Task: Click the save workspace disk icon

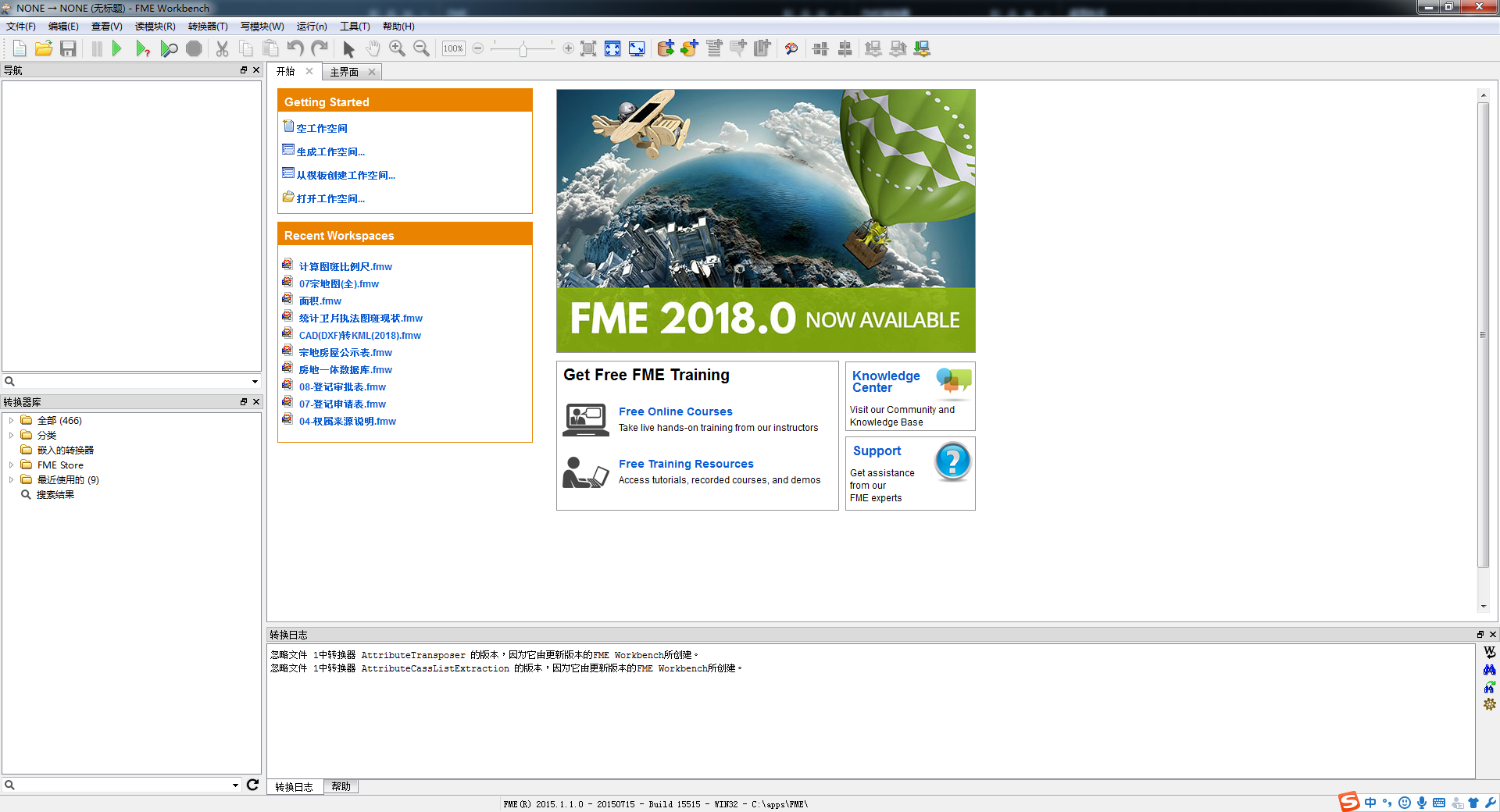Action: pos(68,48)
